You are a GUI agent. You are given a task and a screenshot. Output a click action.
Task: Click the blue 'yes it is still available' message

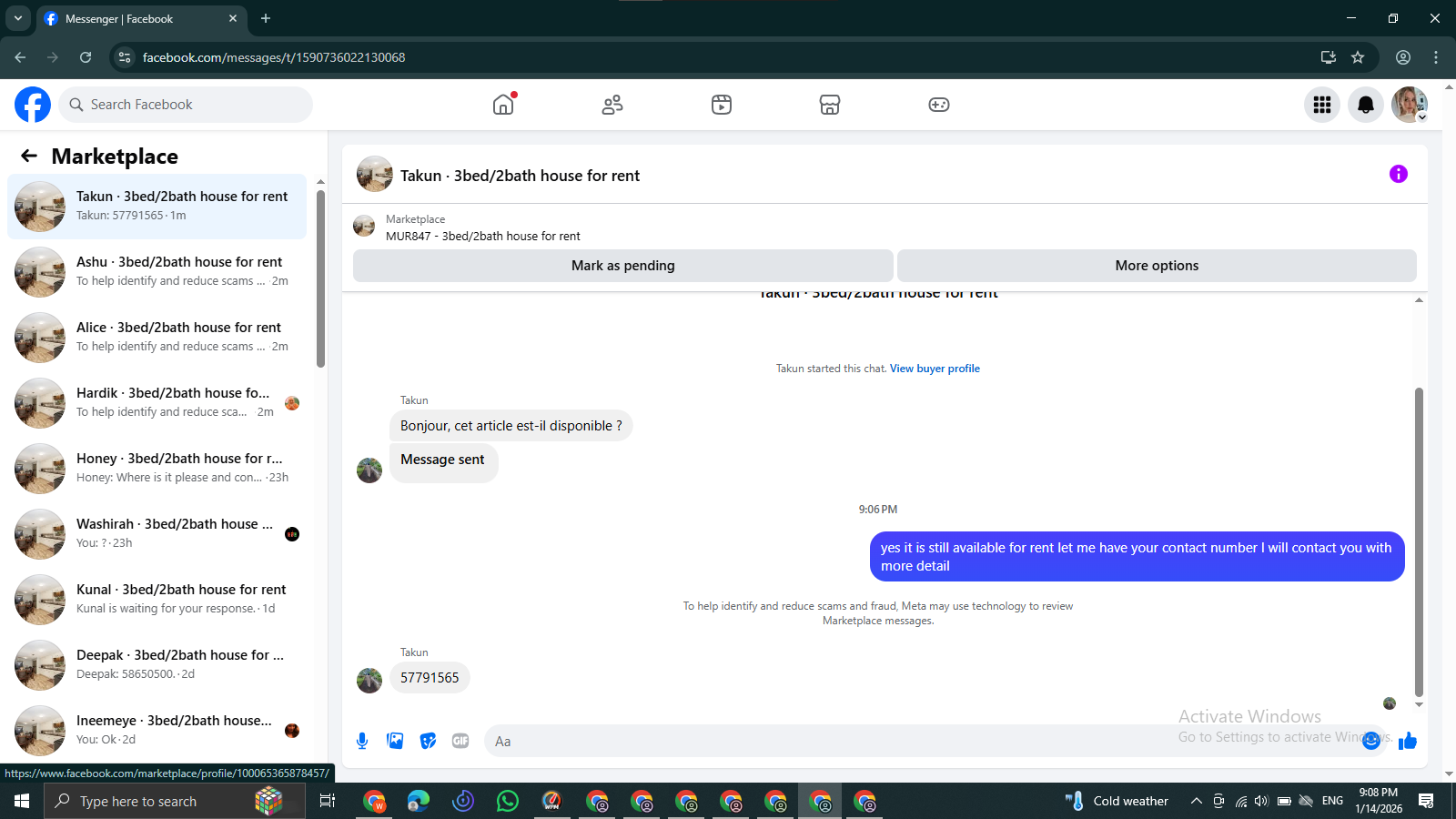1137,557
